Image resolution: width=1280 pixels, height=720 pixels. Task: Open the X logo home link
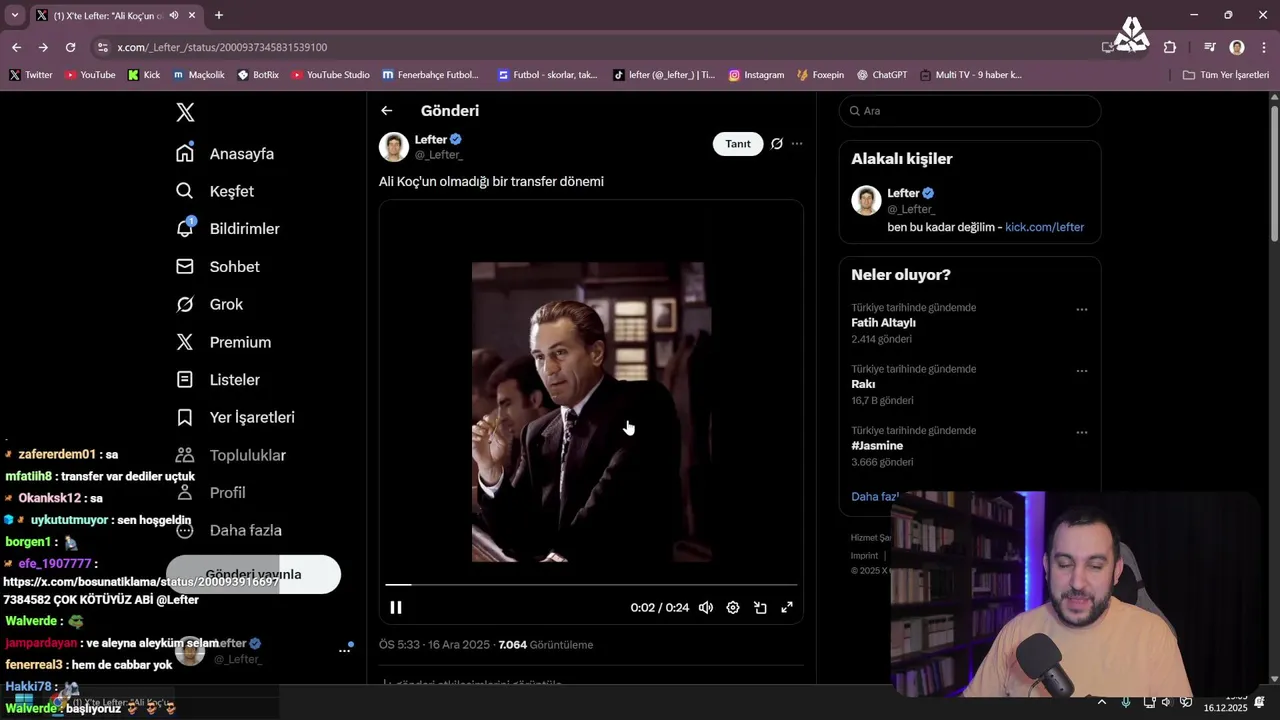pyautogui.click(x=185, y=112)
